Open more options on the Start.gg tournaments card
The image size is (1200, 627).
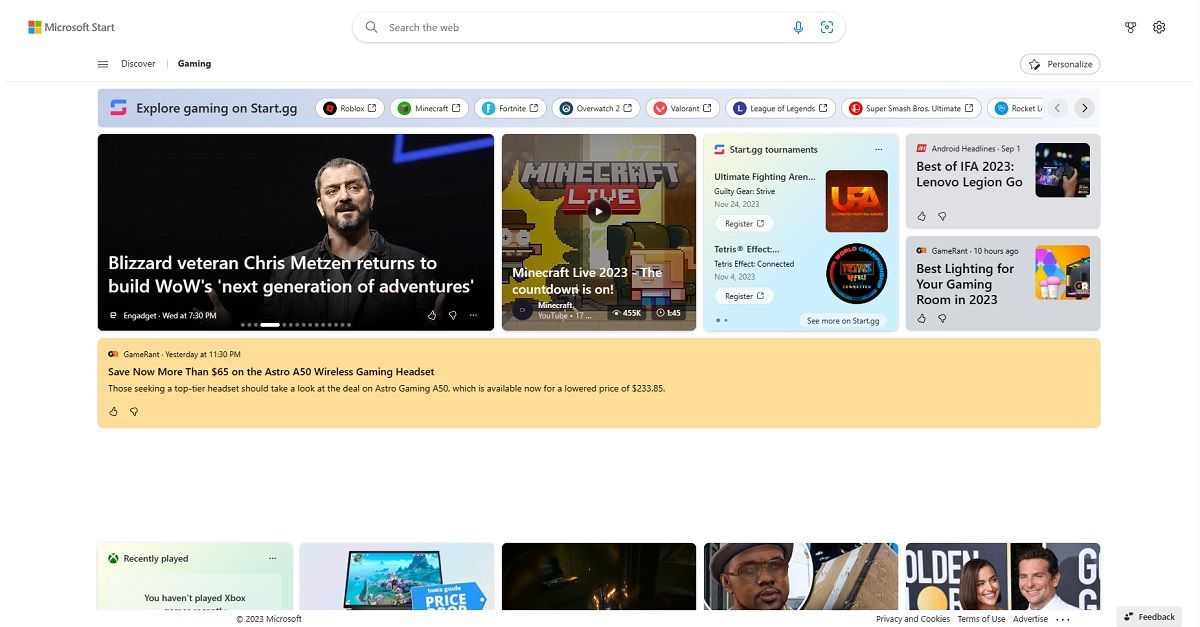coord(878,148)
